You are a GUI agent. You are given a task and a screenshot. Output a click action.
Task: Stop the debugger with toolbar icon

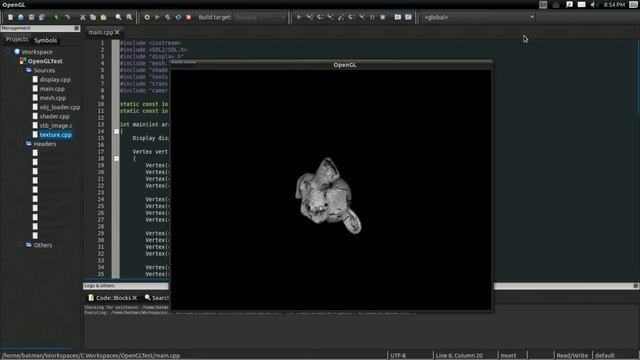(383, 17)
